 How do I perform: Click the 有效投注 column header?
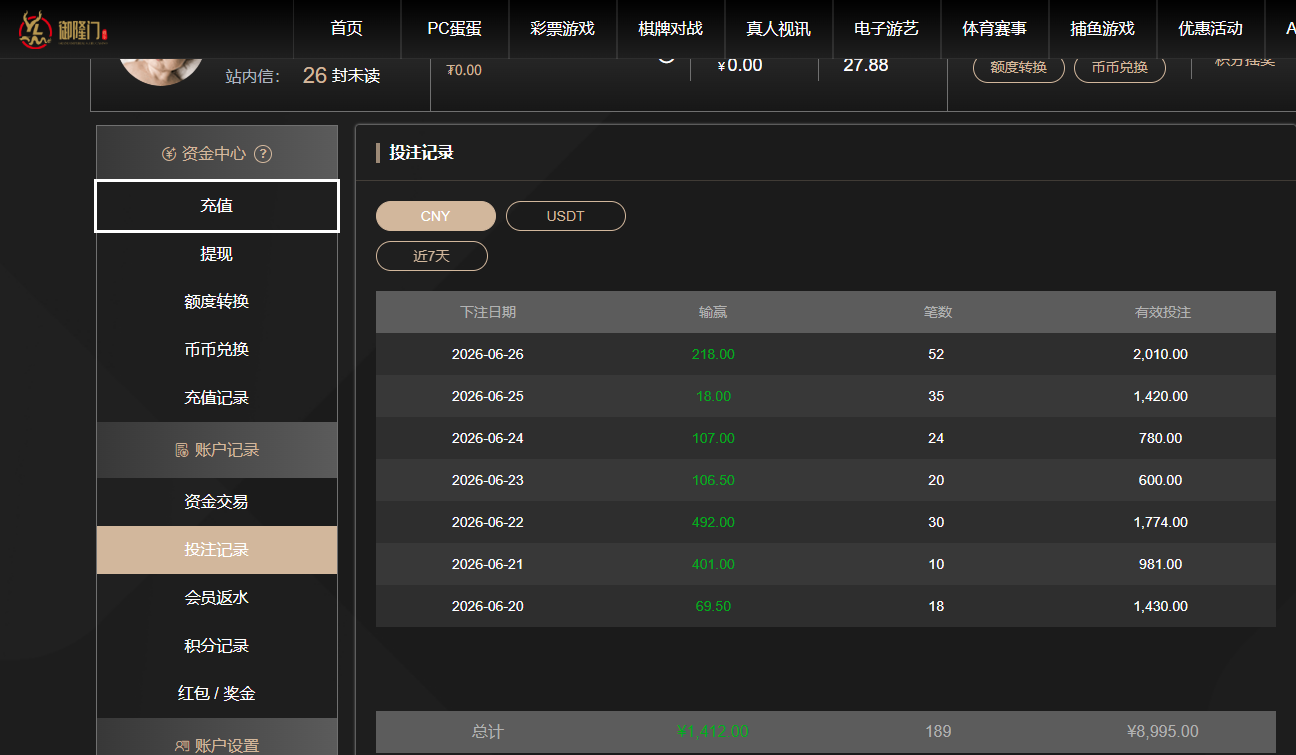1163,312
